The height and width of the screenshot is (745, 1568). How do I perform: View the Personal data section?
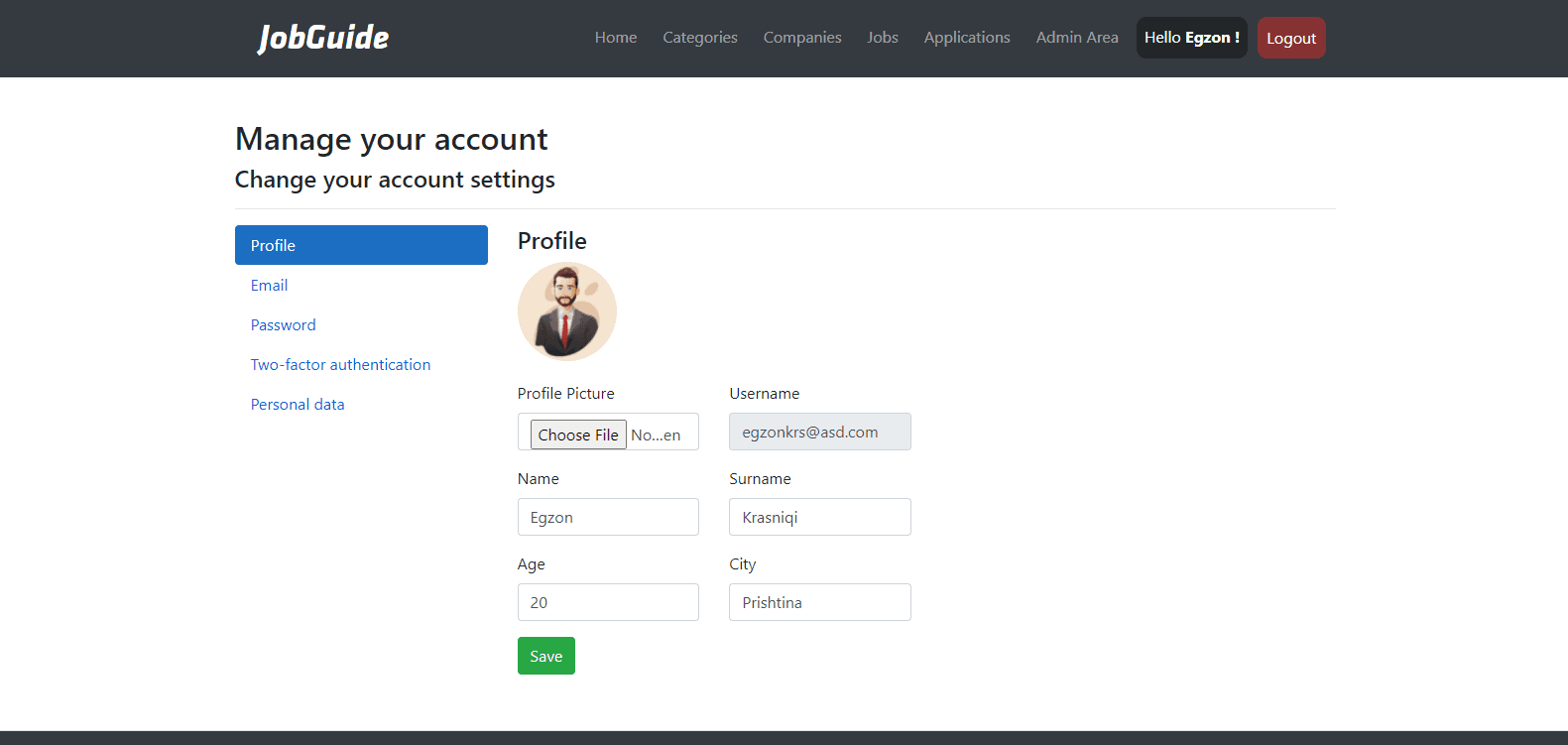point(298,405)
